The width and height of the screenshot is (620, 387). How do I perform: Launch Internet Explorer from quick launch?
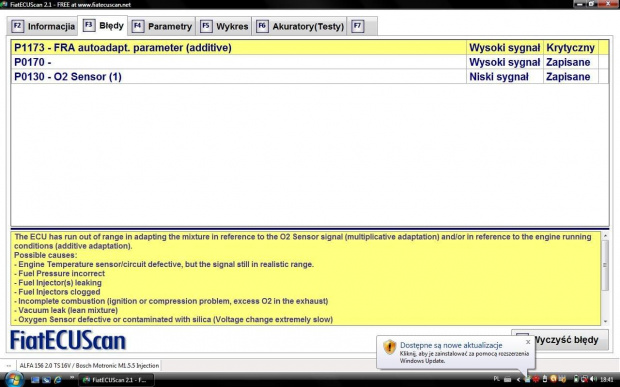tap(58, 380)
